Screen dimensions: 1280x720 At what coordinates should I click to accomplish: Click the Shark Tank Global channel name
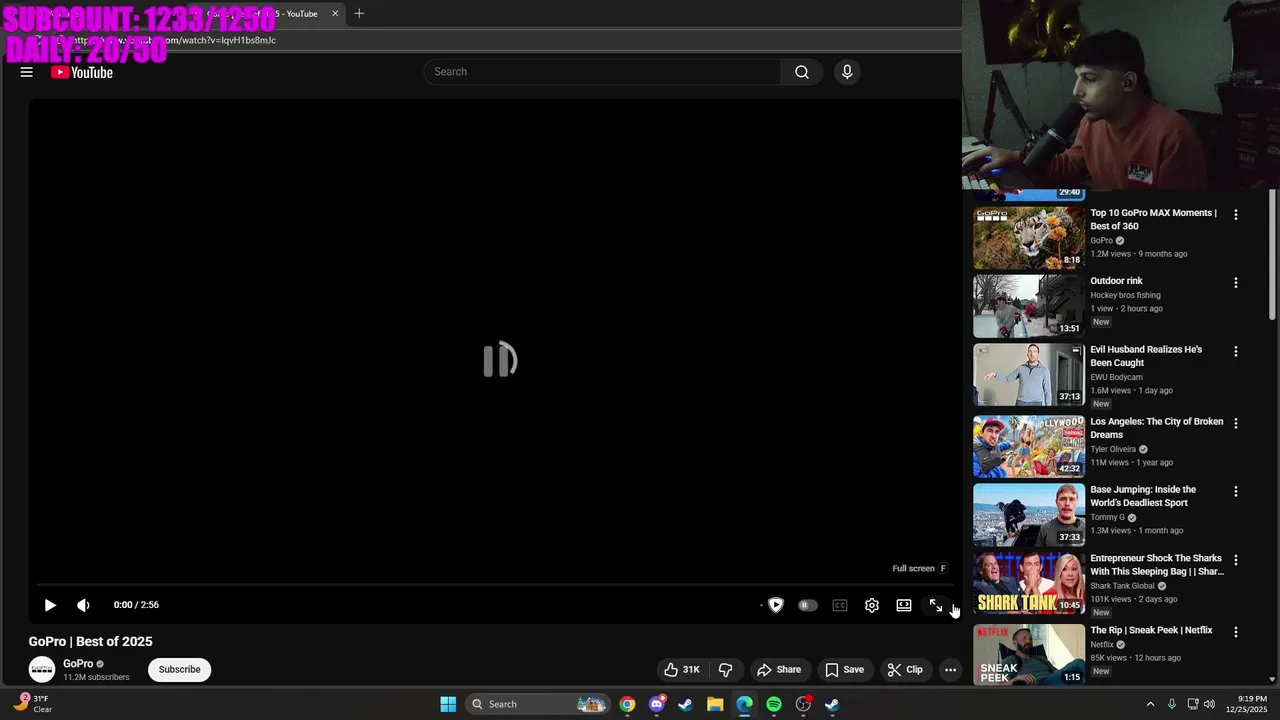pyautogui.click(x=1122, y=586)
